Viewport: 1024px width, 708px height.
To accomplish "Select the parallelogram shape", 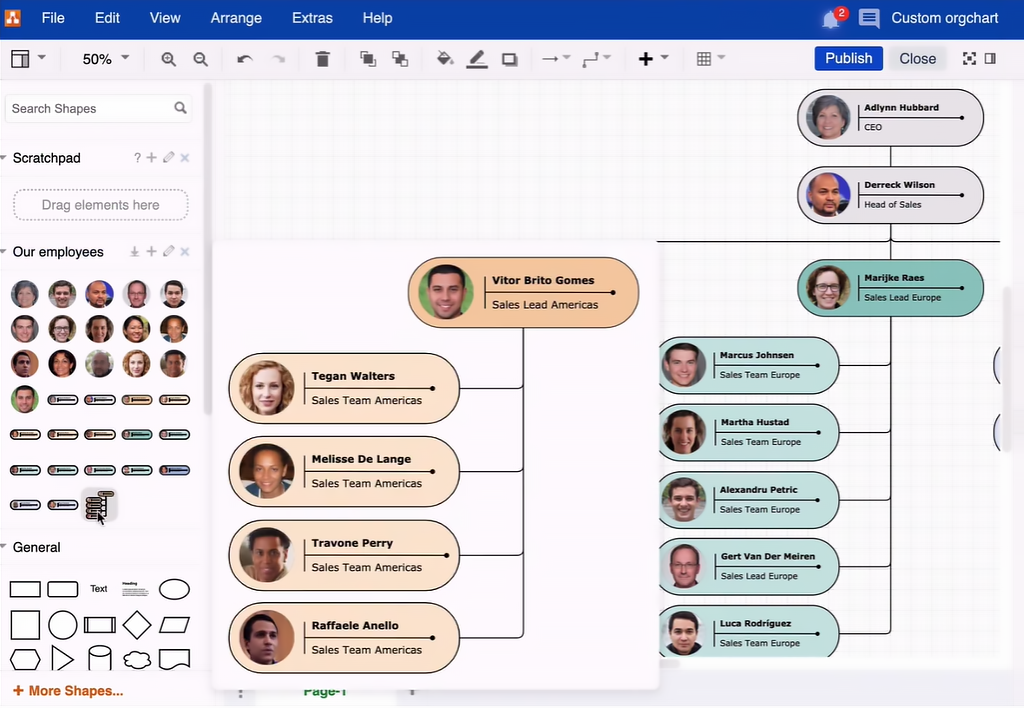I will pyautogui.click(x=174, y=625).
